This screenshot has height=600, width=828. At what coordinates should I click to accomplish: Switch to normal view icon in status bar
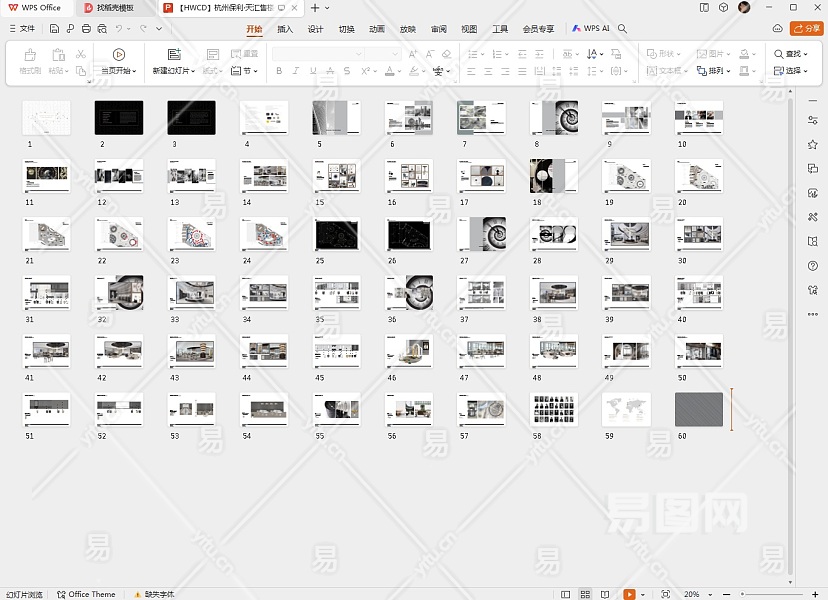tap(566, 594)
